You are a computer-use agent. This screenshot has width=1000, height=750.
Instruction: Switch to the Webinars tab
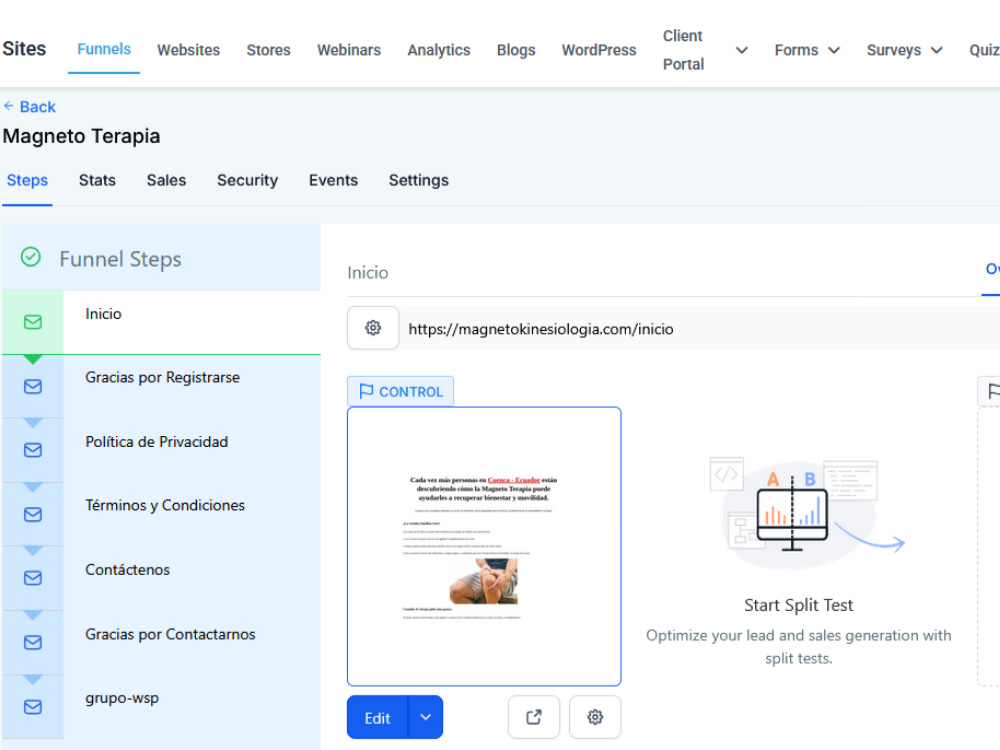(x=349, y=50)
